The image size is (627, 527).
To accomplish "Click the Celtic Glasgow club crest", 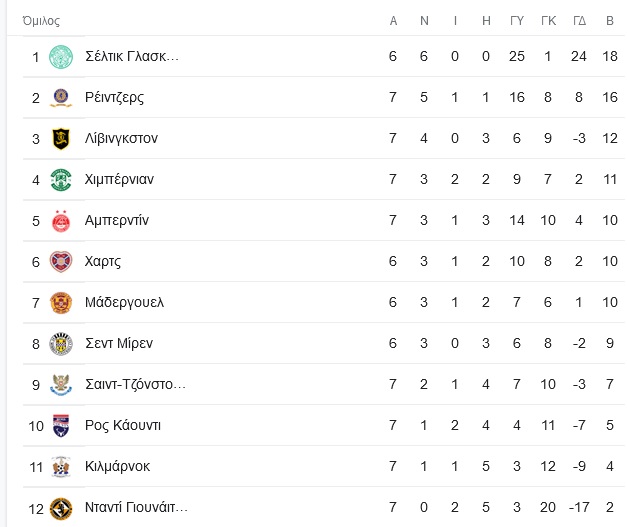I will 61,56.
